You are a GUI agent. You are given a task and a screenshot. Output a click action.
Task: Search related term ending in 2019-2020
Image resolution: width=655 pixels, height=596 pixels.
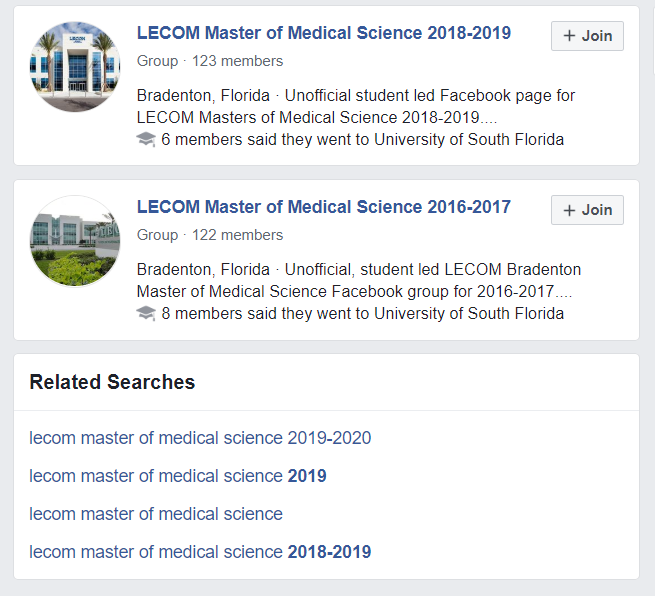200,438
